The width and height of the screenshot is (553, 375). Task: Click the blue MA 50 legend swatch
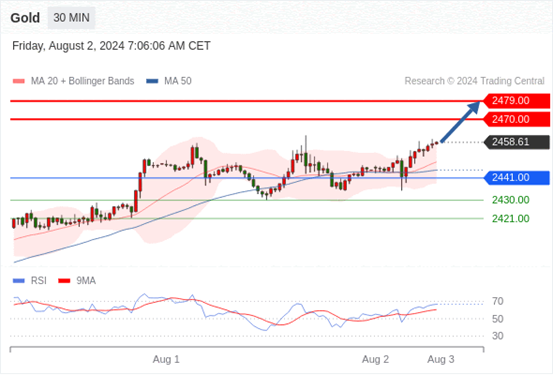tap(152, 81)
